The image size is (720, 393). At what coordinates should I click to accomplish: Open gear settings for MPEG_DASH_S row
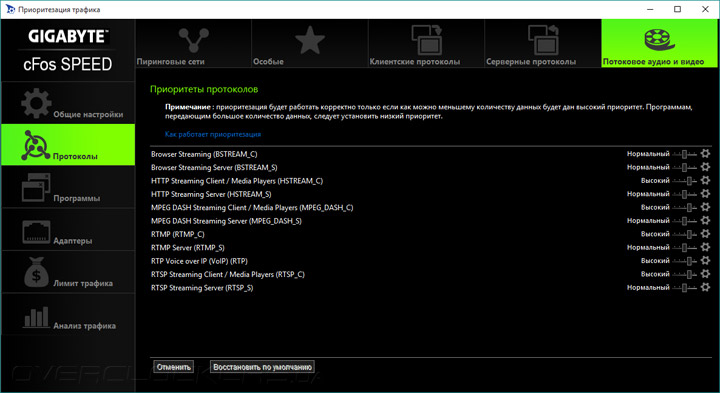(705, 220)
